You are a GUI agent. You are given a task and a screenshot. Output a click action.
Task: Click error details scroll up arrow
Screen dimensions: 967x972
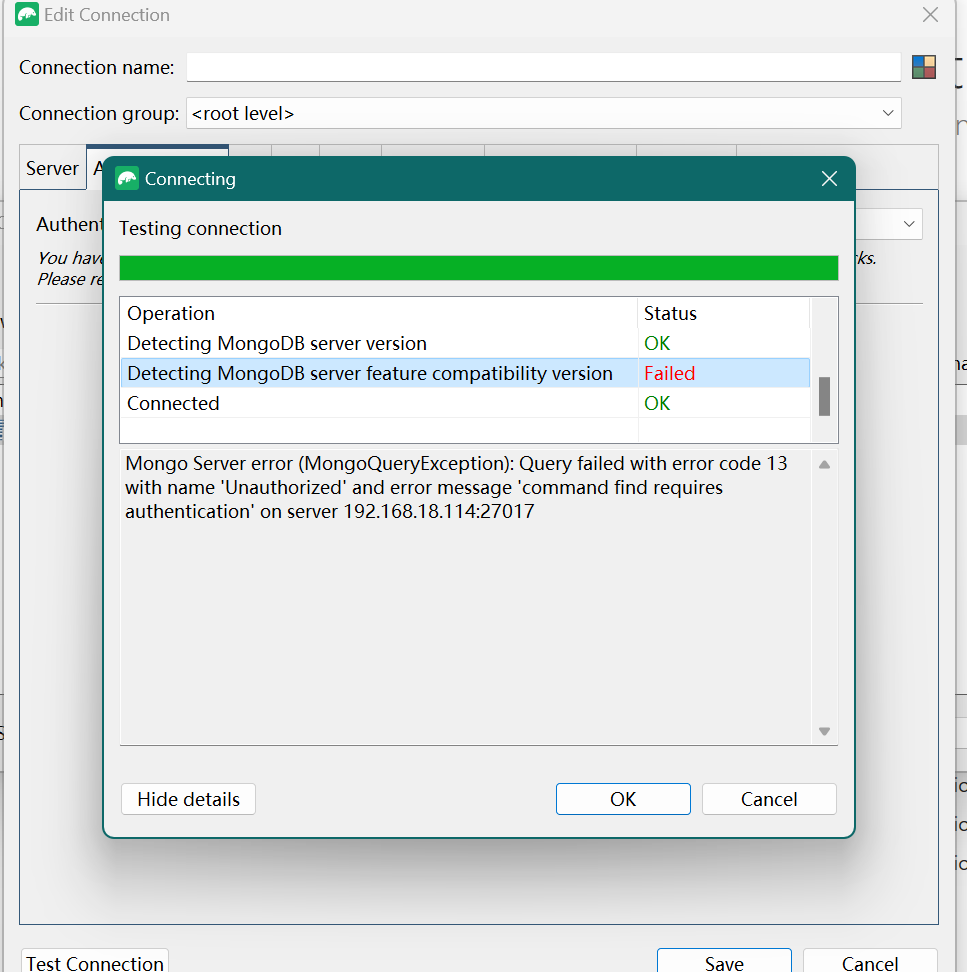tap(824, 465)
